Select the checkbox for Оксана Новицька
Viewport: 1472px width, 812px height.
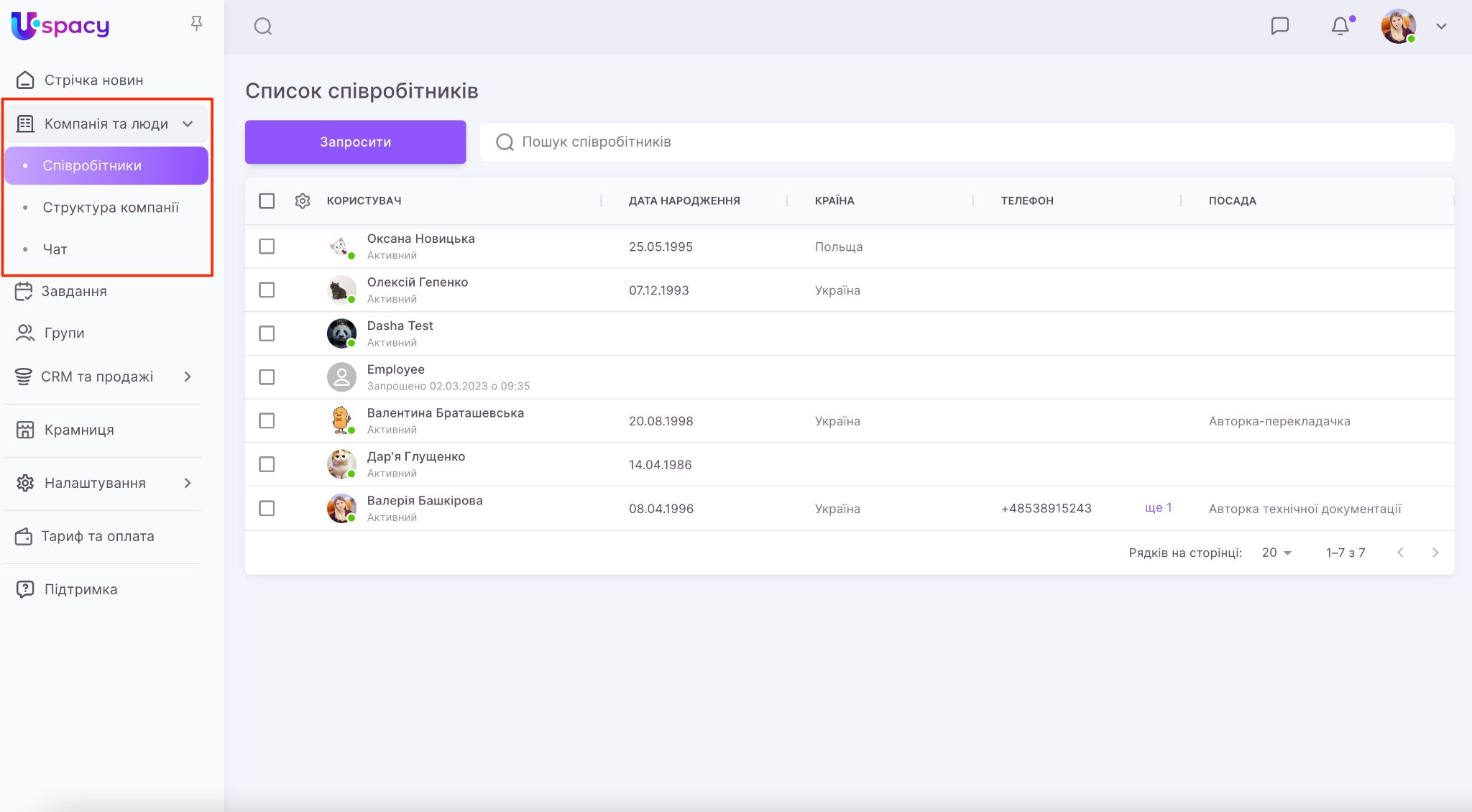[x=267, y=246]
